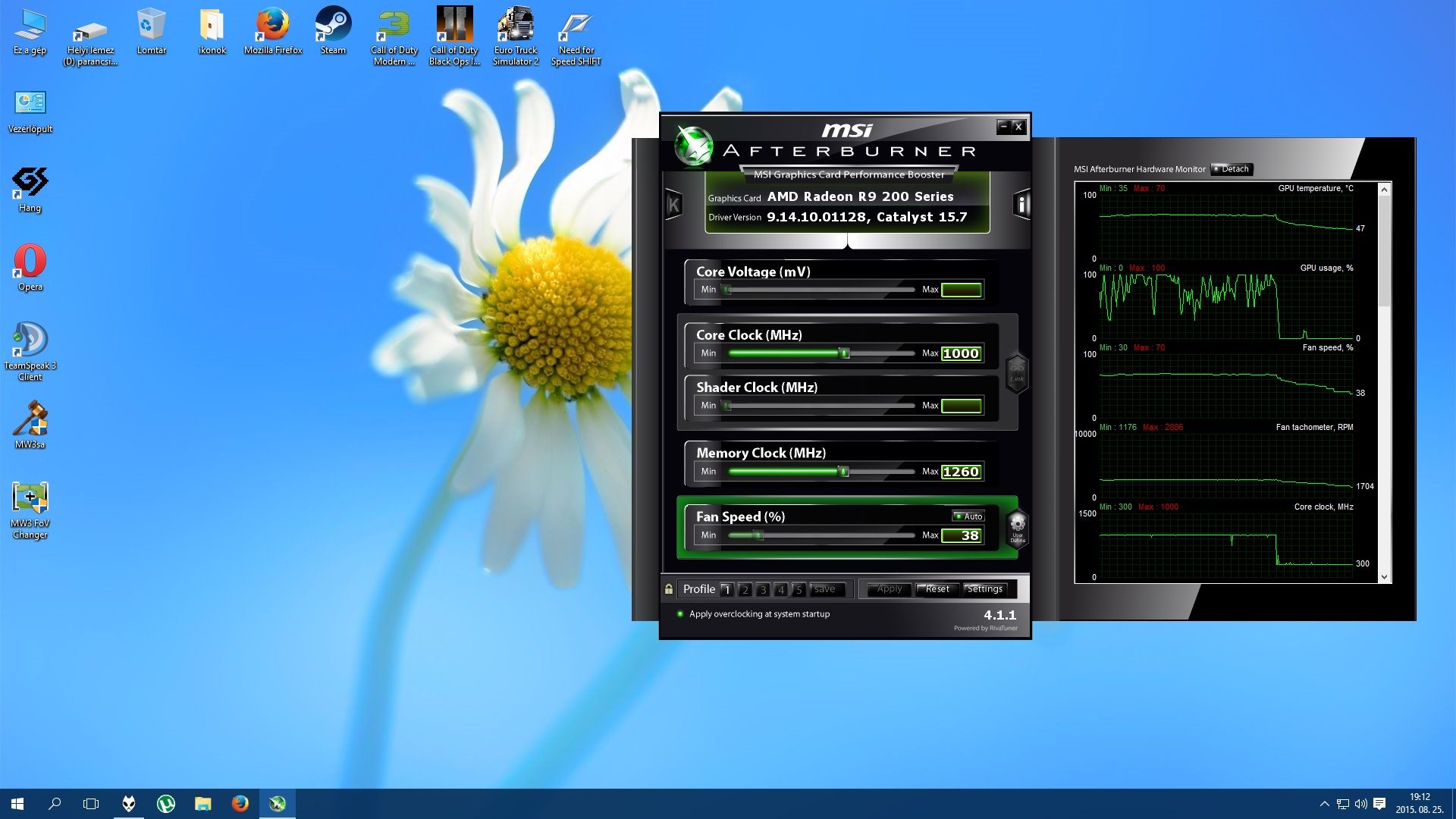Viewport: 1456px width, 819px height.
Task: Click the Reset button
Action: coord(937,589)
